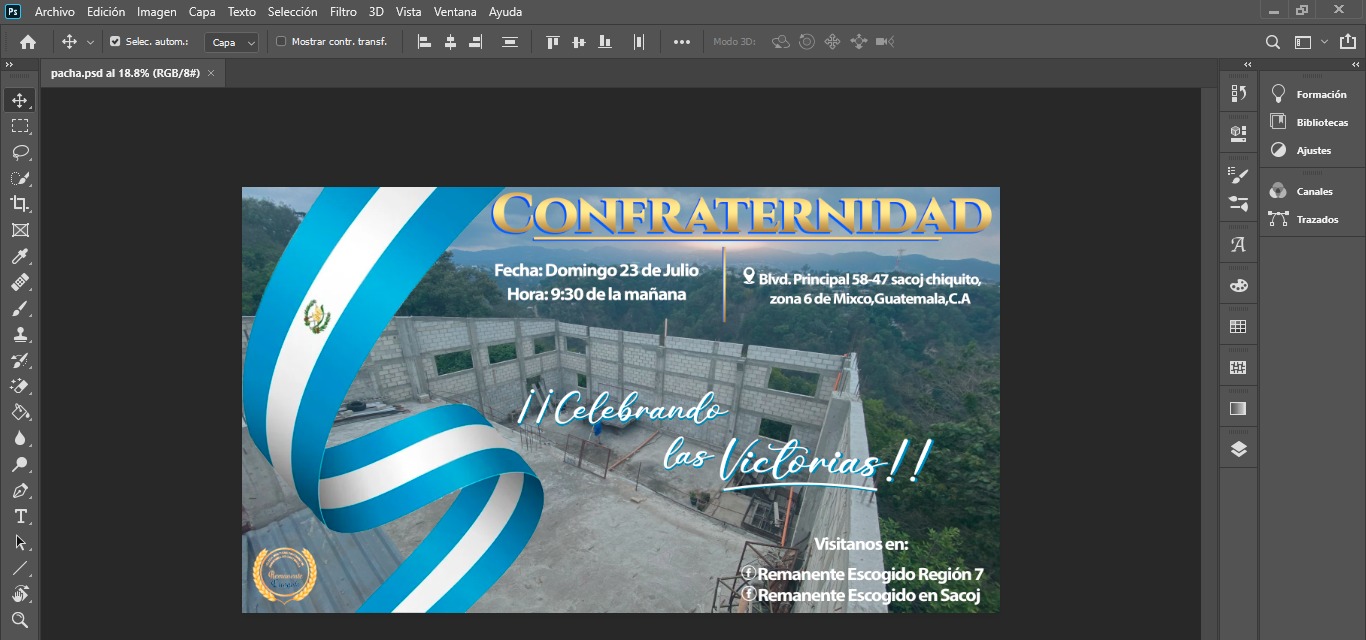Viewport: 1366px width, 640px height.
Task: Enable Mostrar contr. transf. checkbox
Action: (281, 42)
